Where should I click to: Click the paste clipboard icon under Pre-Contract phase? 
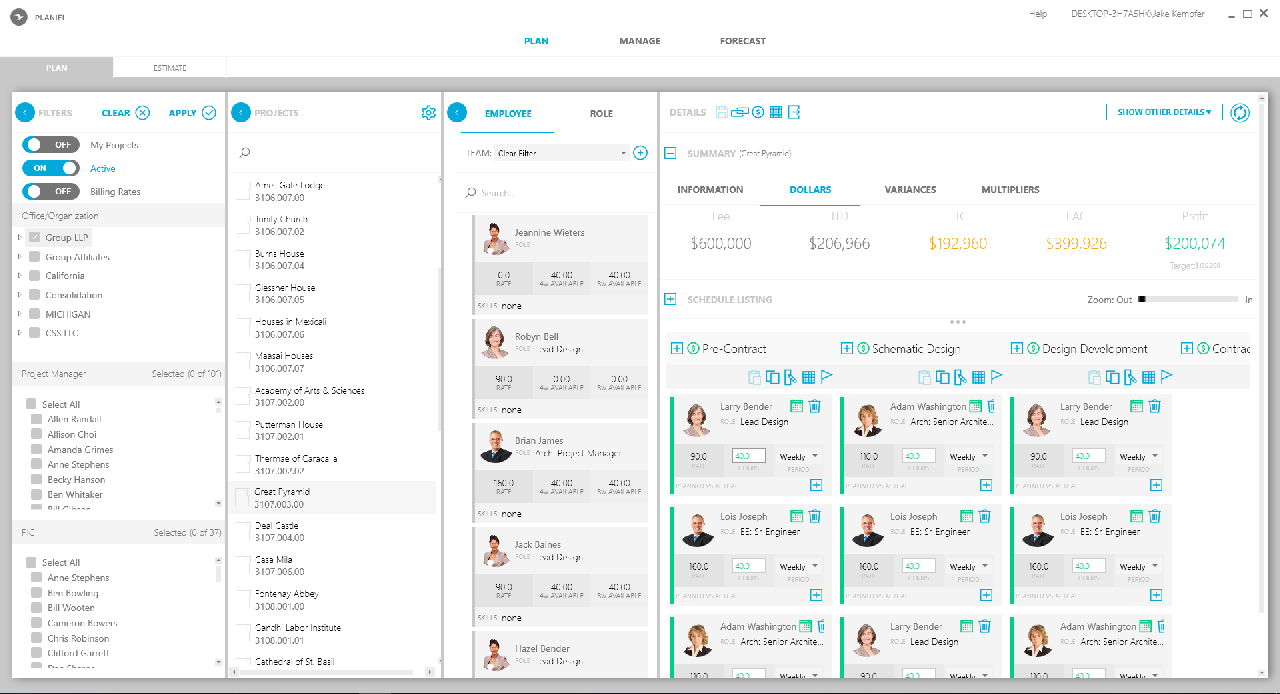[x=754, y=377]
